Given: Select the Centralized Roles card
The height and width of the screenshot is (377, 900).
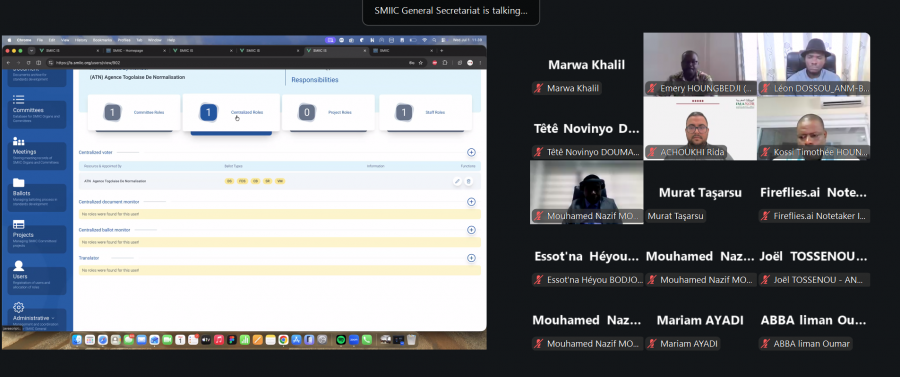Looking at the screenshot, I should point(231,112).
